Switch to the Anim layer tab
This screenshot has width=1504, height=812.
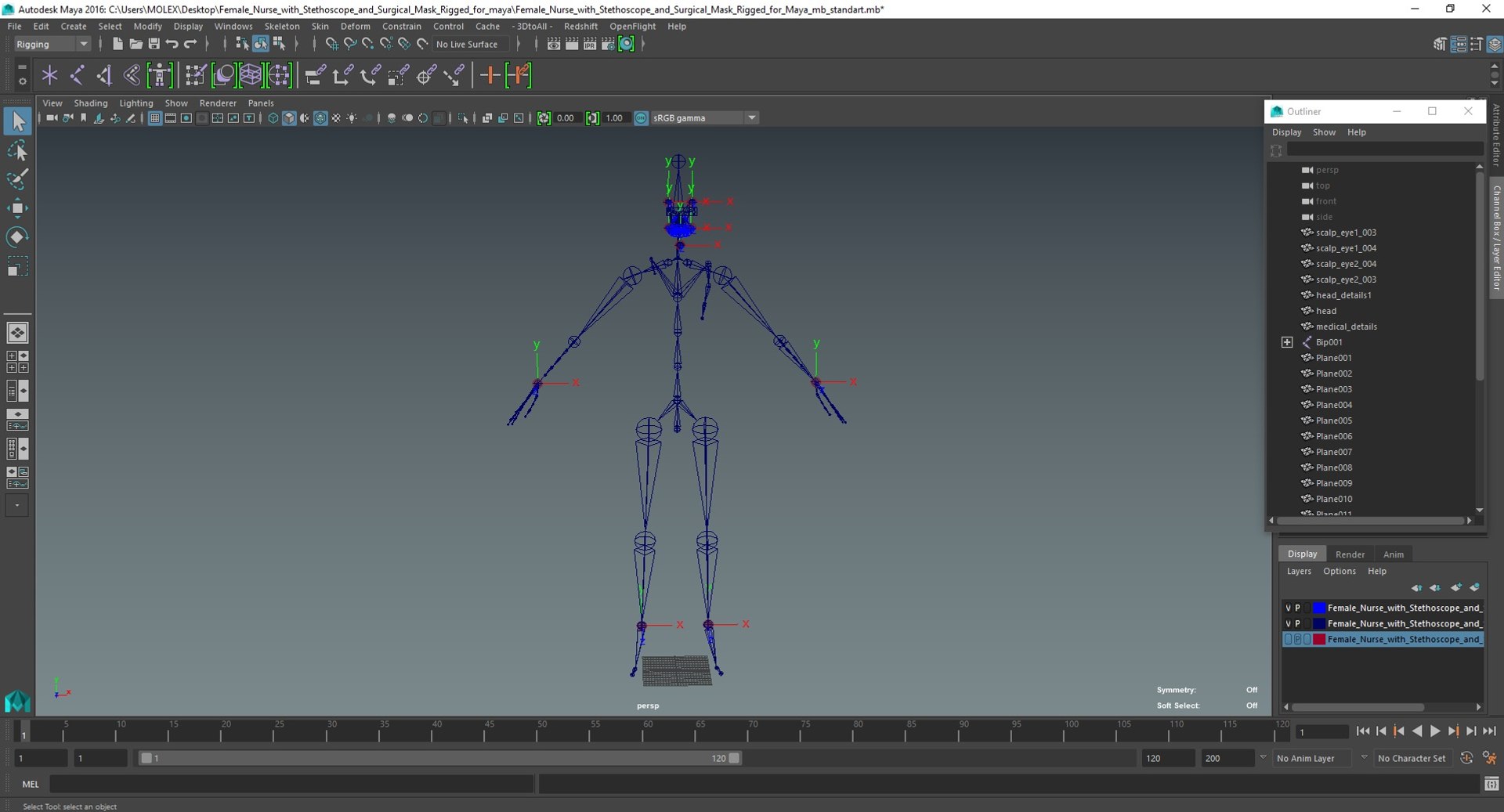pyautogui.click(x=1393, y=554)
